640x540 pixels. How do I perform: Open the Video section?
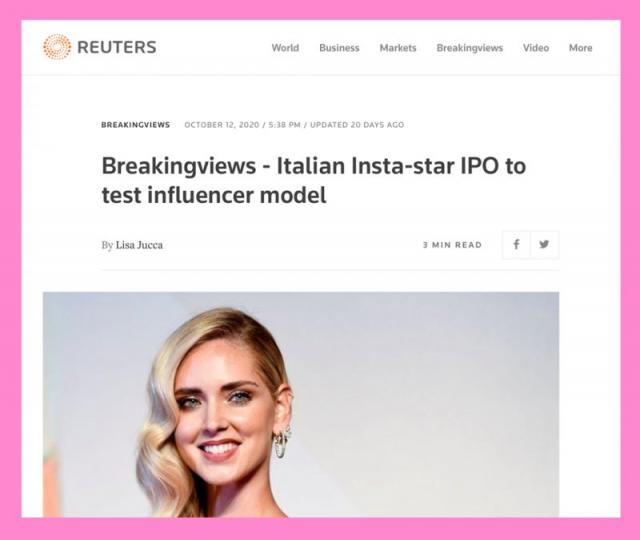pos(536,48)
